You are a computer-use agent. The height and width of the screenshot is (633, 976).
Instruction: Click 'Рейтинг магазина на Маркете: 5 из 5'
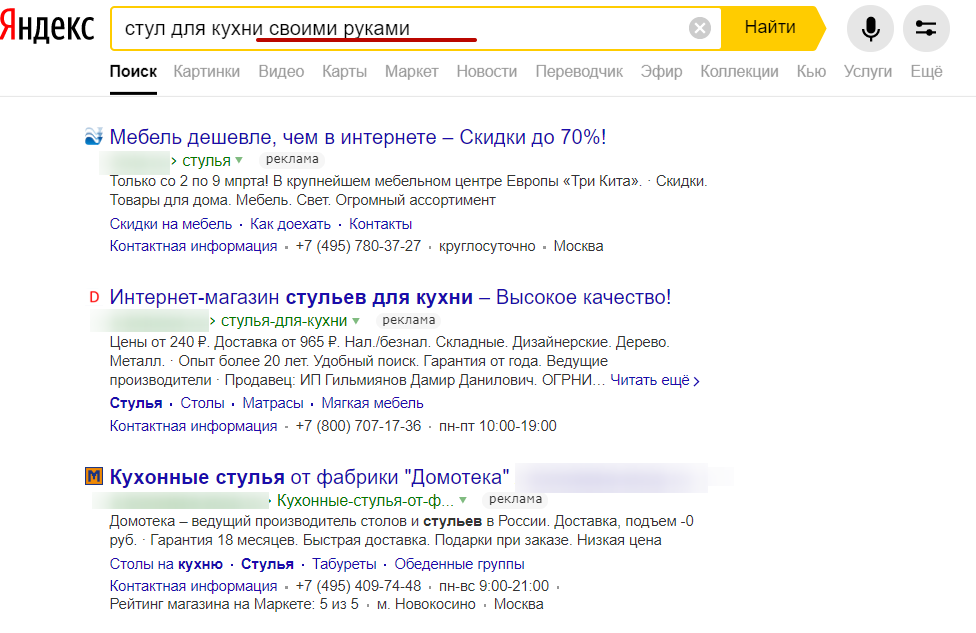tap(234, 604)
